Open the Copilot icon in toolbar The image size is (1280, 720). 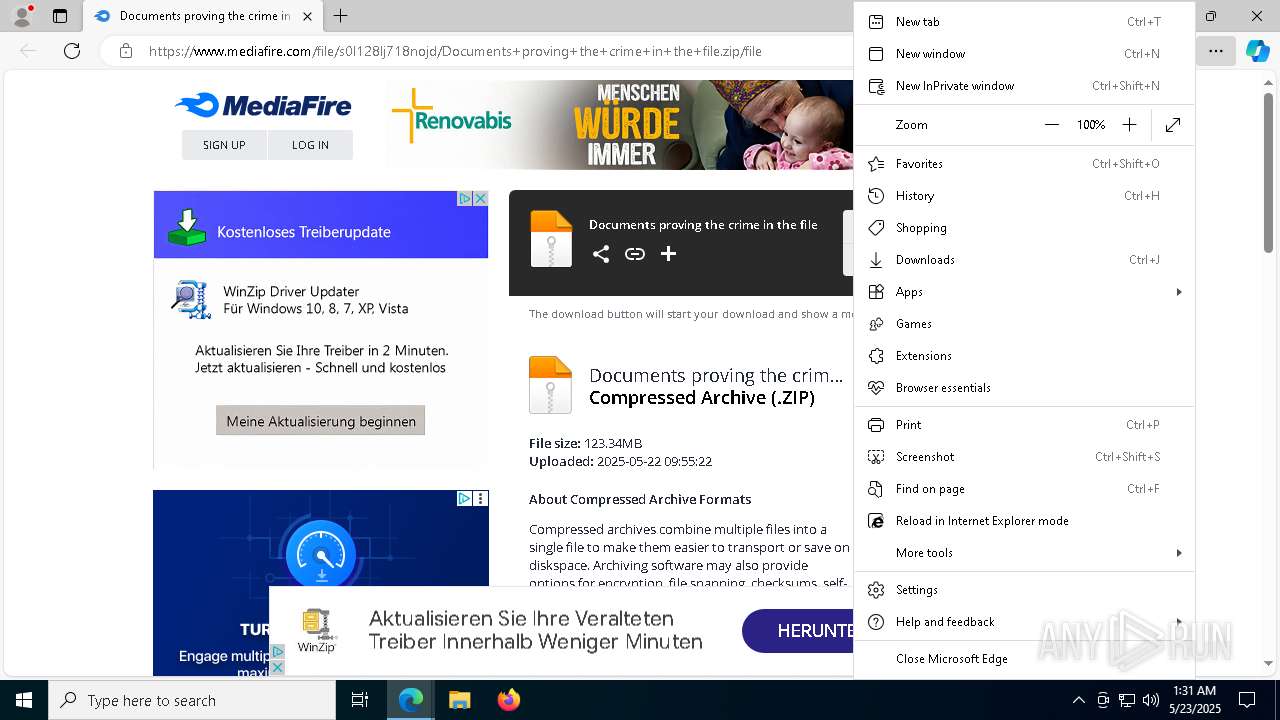tap(1257, 50)
